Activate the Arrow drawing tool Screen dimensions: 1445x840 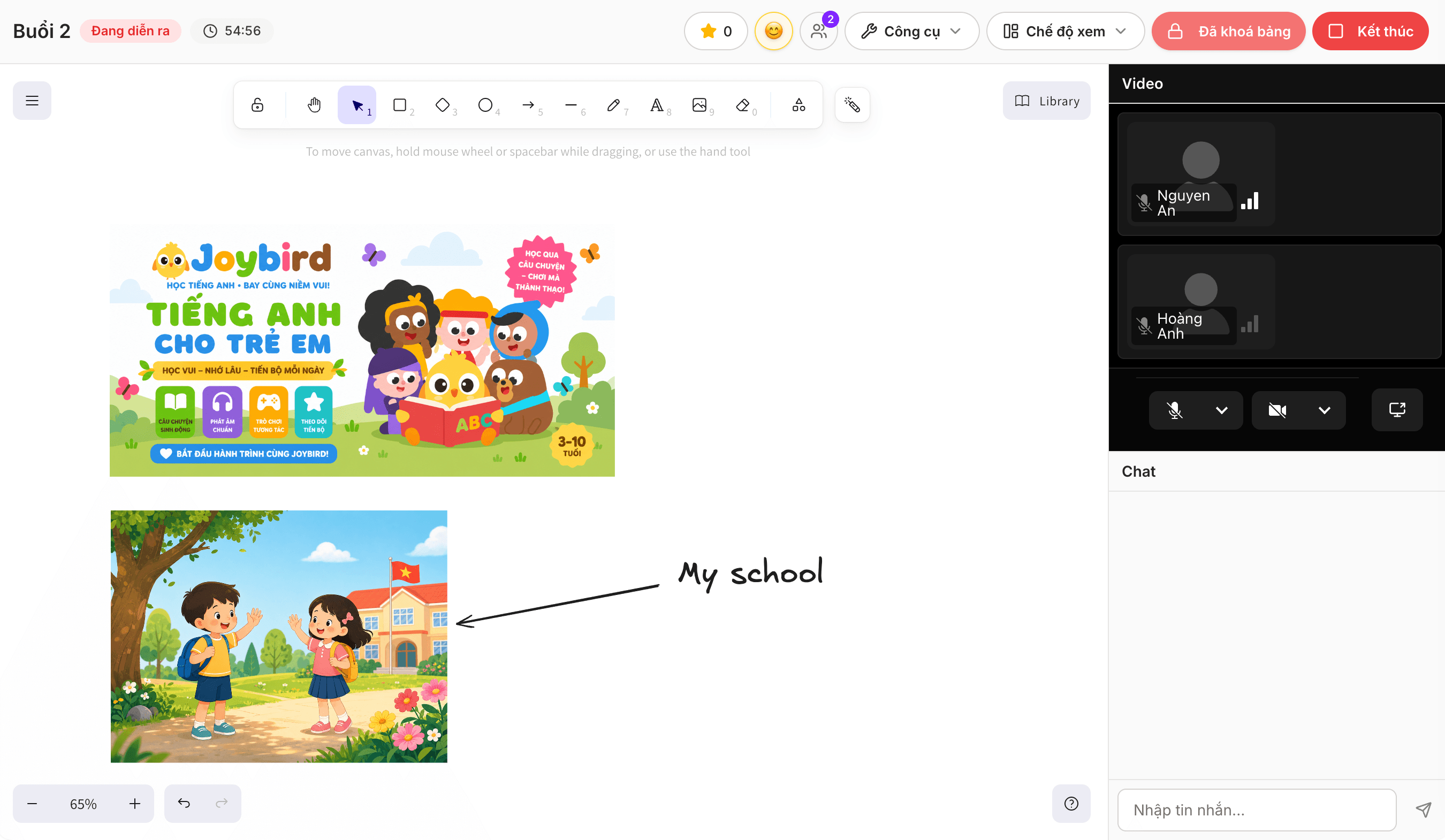pos(528,105)
